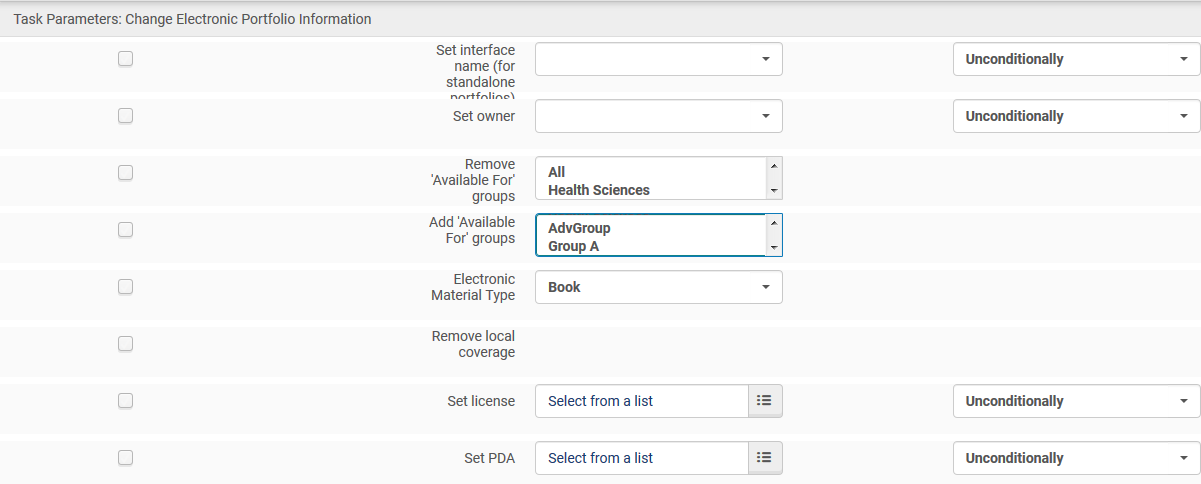This screenshot has width=1201, height=484.
Task: Open the Set license list picker icon
Action: [765, 401]
